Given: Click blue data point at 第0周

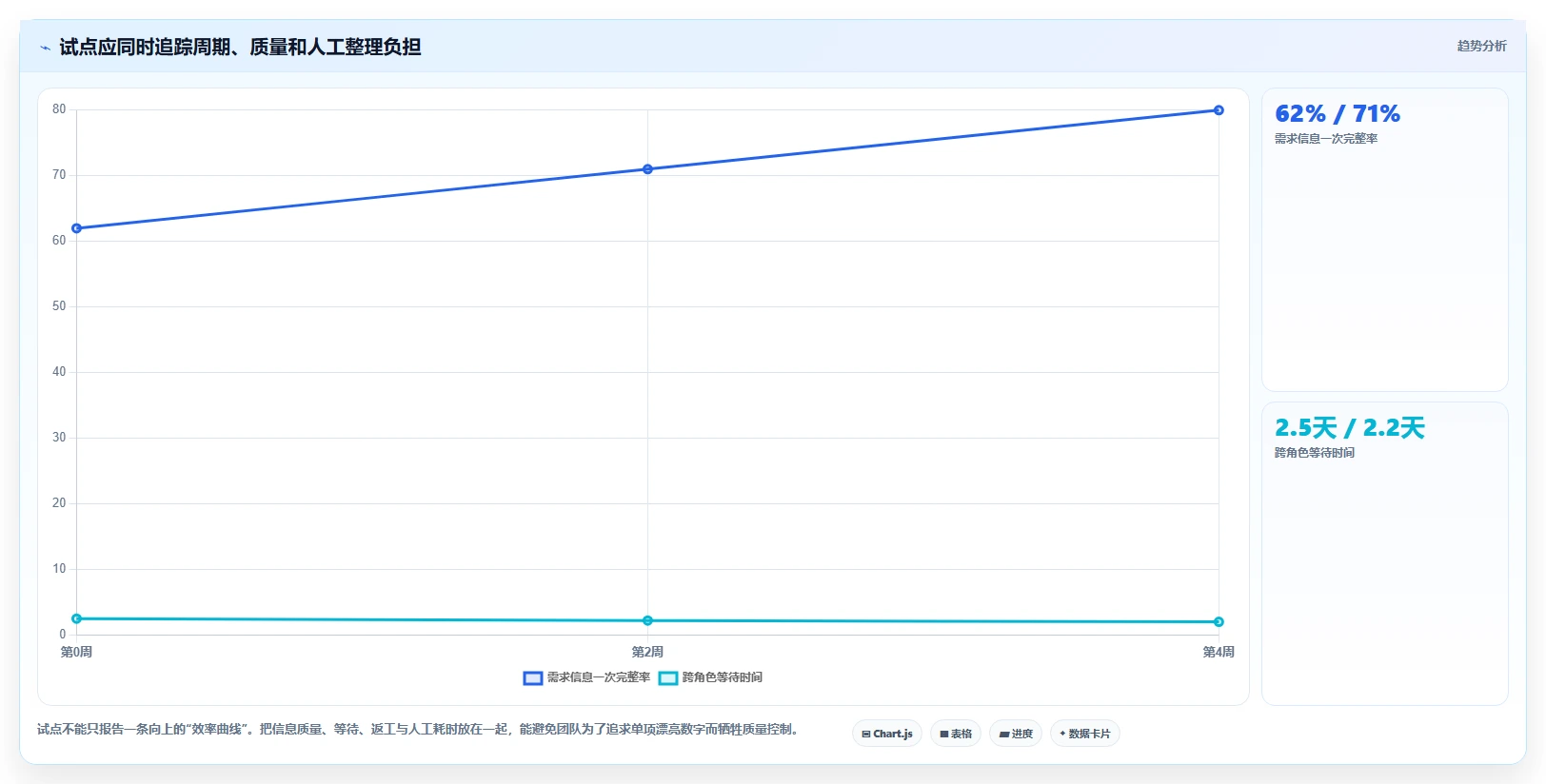Looking at the screenshot, I should [x=77, y=228].
